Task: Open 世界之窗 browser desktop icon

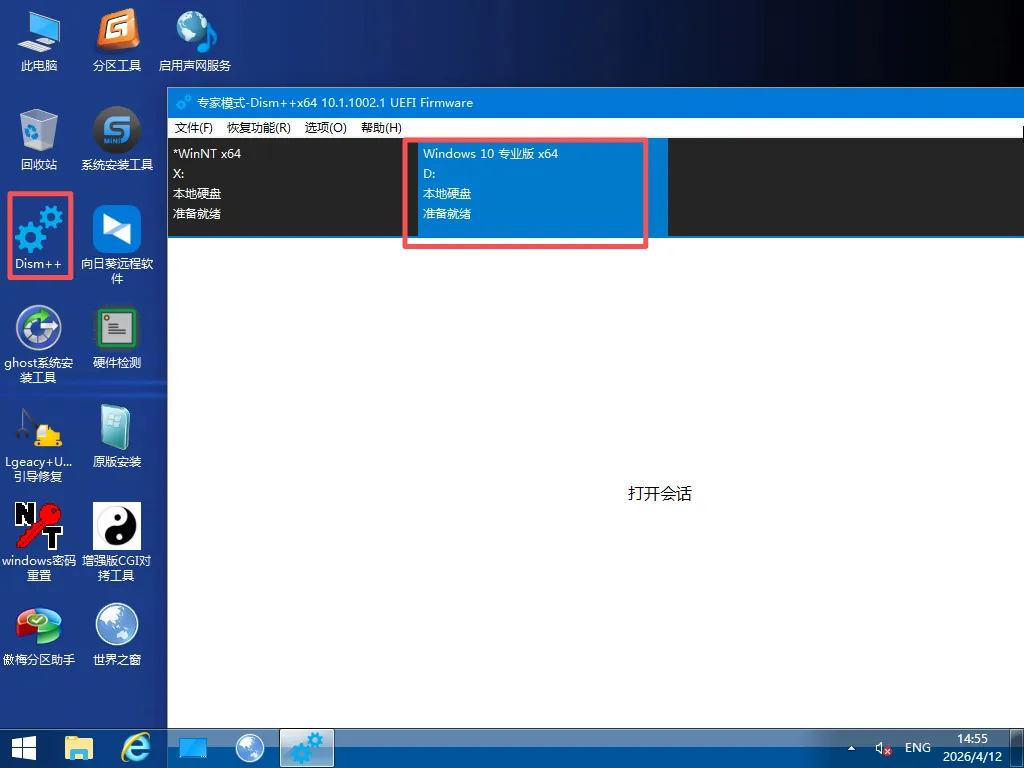Action: click(117, 635)
